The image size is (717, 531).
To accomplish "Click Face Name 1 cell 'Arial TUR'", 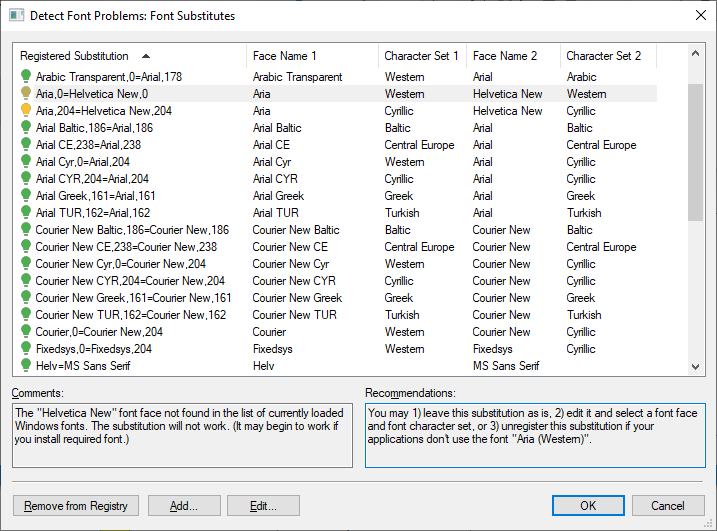I will [276, 213].
